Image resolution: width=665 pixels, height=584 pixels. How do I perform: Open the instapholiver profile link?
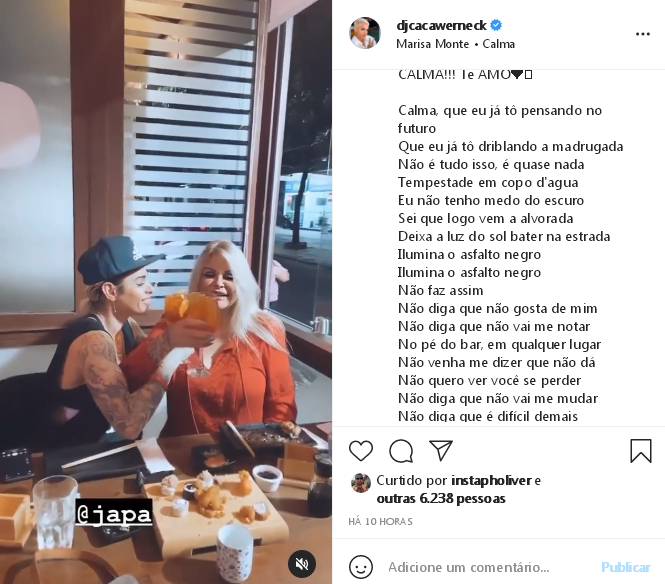click(491, 481)
